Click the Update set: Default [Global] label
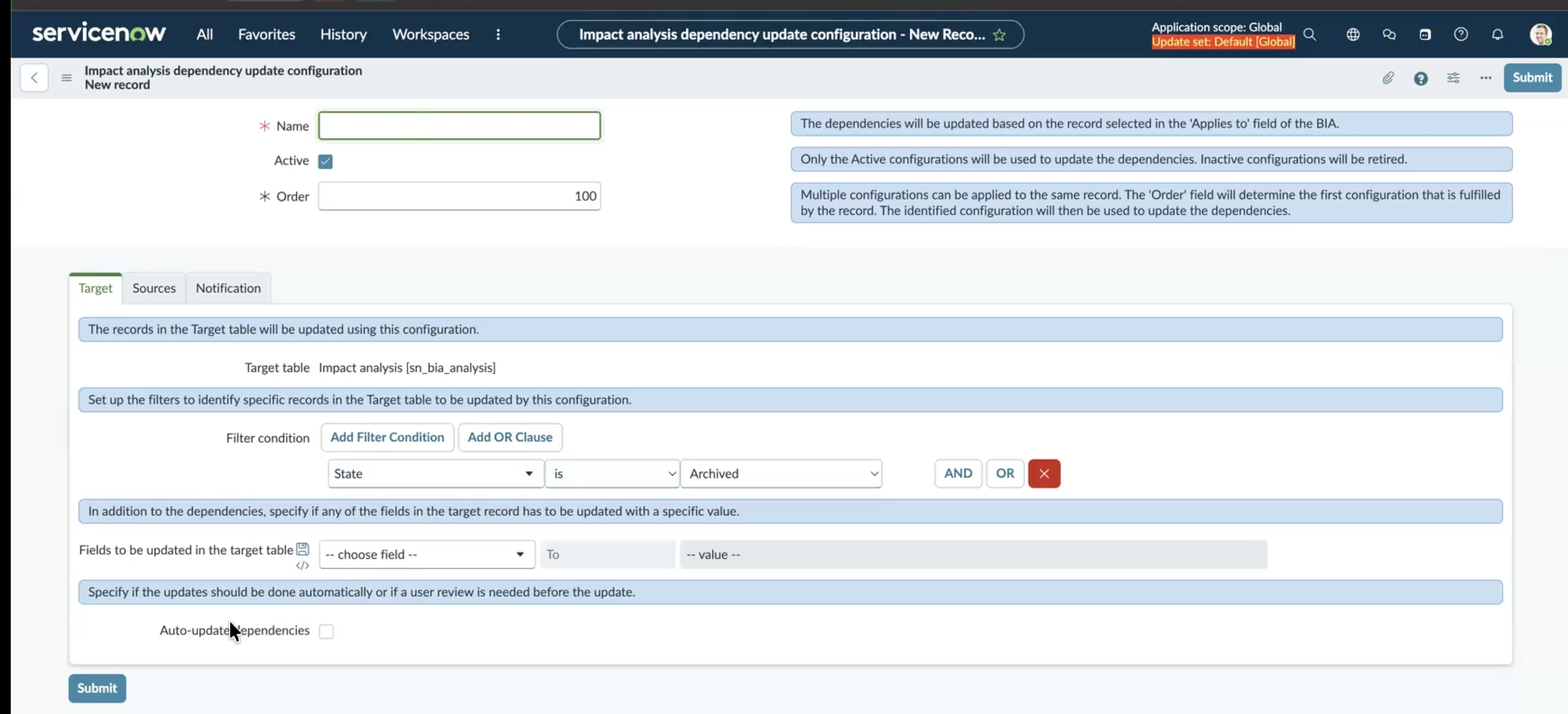1568x714 pixels. [x=1223, y=42]
